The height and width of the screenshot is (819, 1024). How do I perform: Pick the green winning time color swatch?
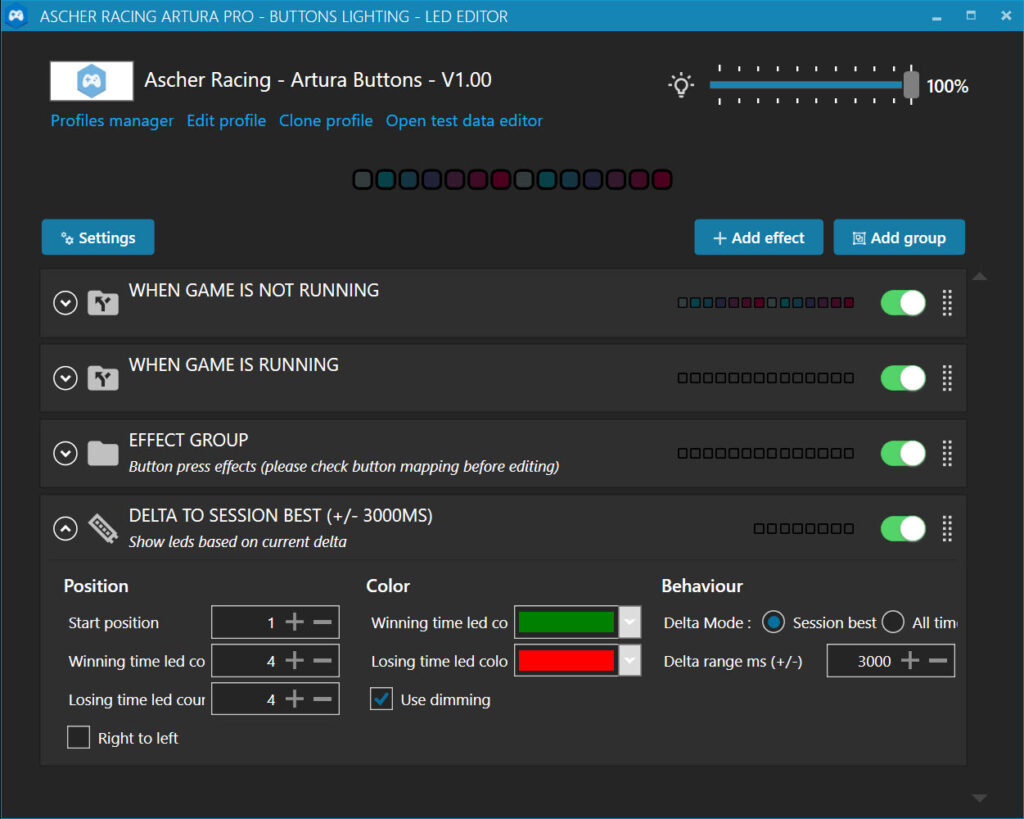[x=566, y=622]
